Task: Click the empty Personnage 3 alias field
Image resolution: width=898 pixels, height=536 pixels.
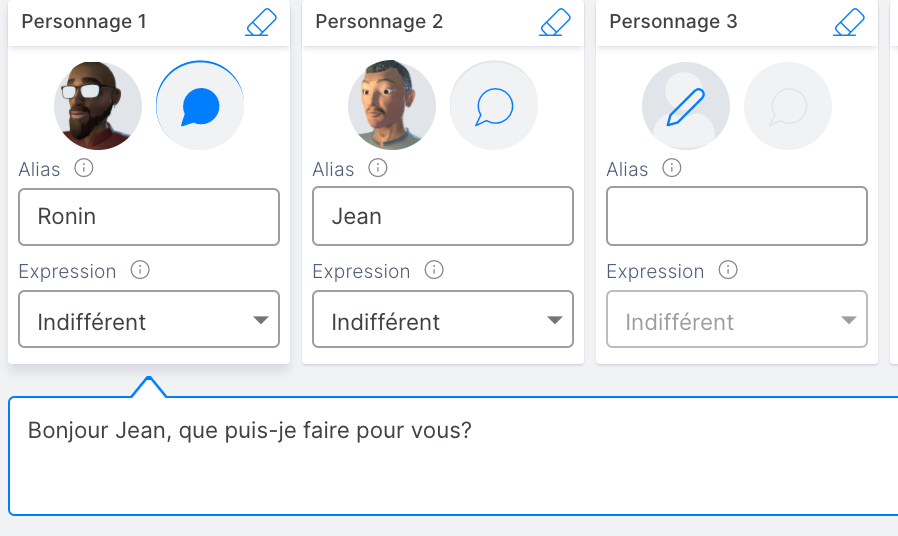Action: (736, 216)
